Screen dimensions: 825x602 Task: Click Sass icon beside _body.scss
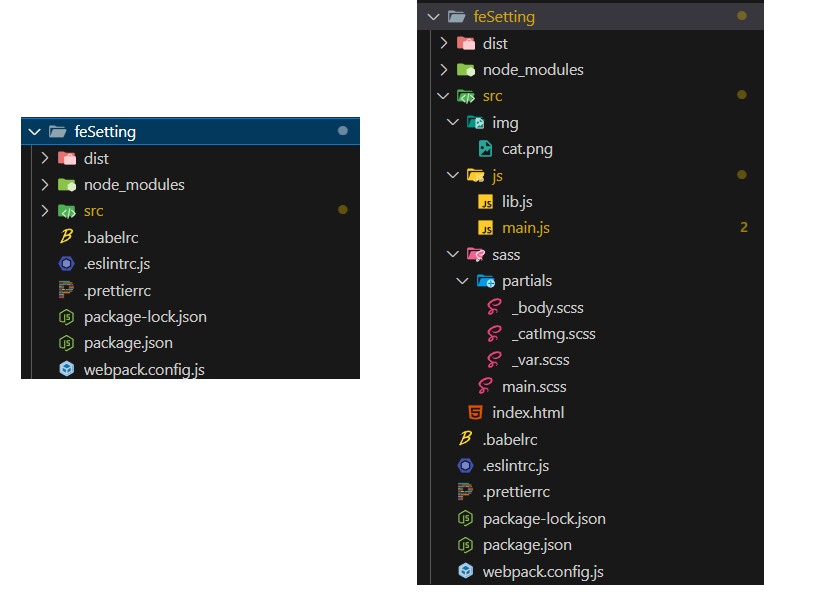pyautogui.click(x=495, y=307)
